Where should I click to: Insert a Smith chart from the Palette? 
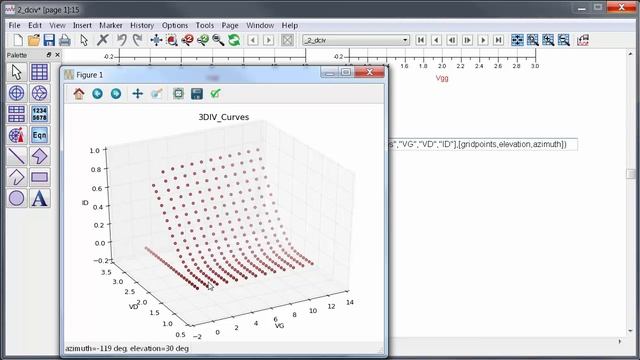coord(40,93)
